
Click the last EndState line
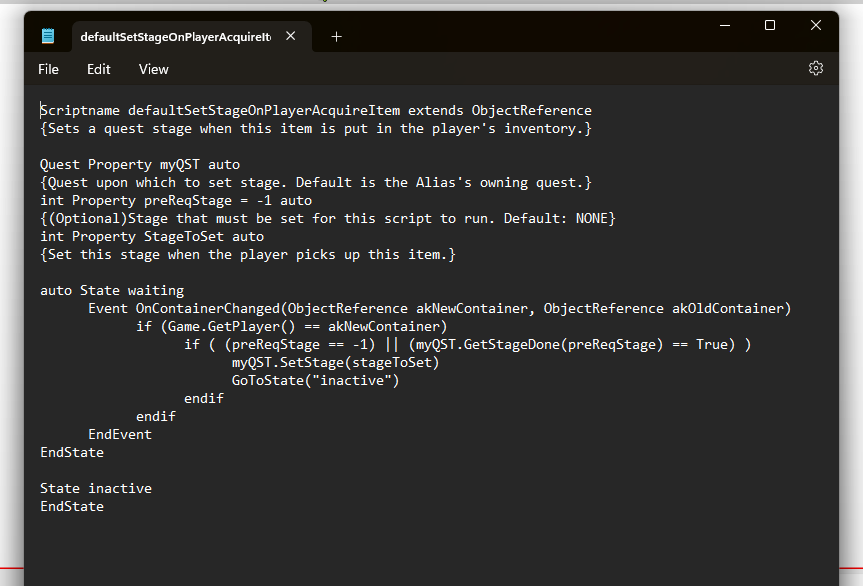pyautogui.click(x=72, y=507)
